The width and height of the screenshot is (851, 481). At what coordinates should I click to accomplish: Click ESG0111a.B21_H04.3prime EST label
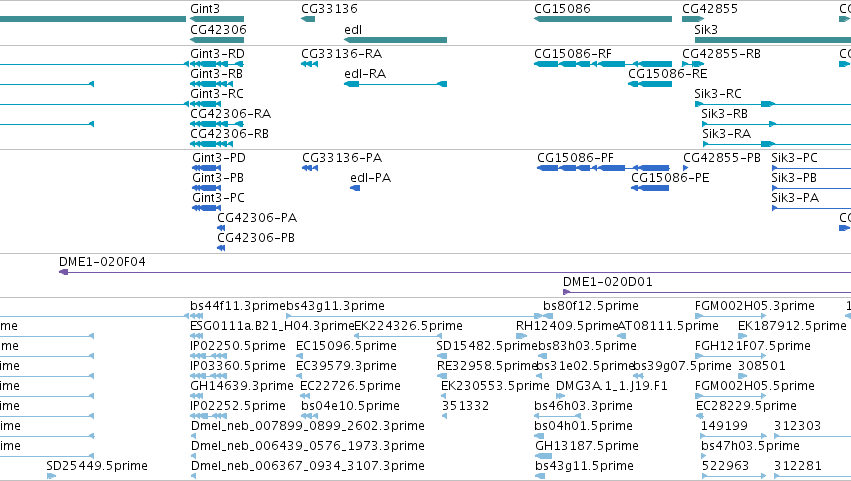click(272, 326)
